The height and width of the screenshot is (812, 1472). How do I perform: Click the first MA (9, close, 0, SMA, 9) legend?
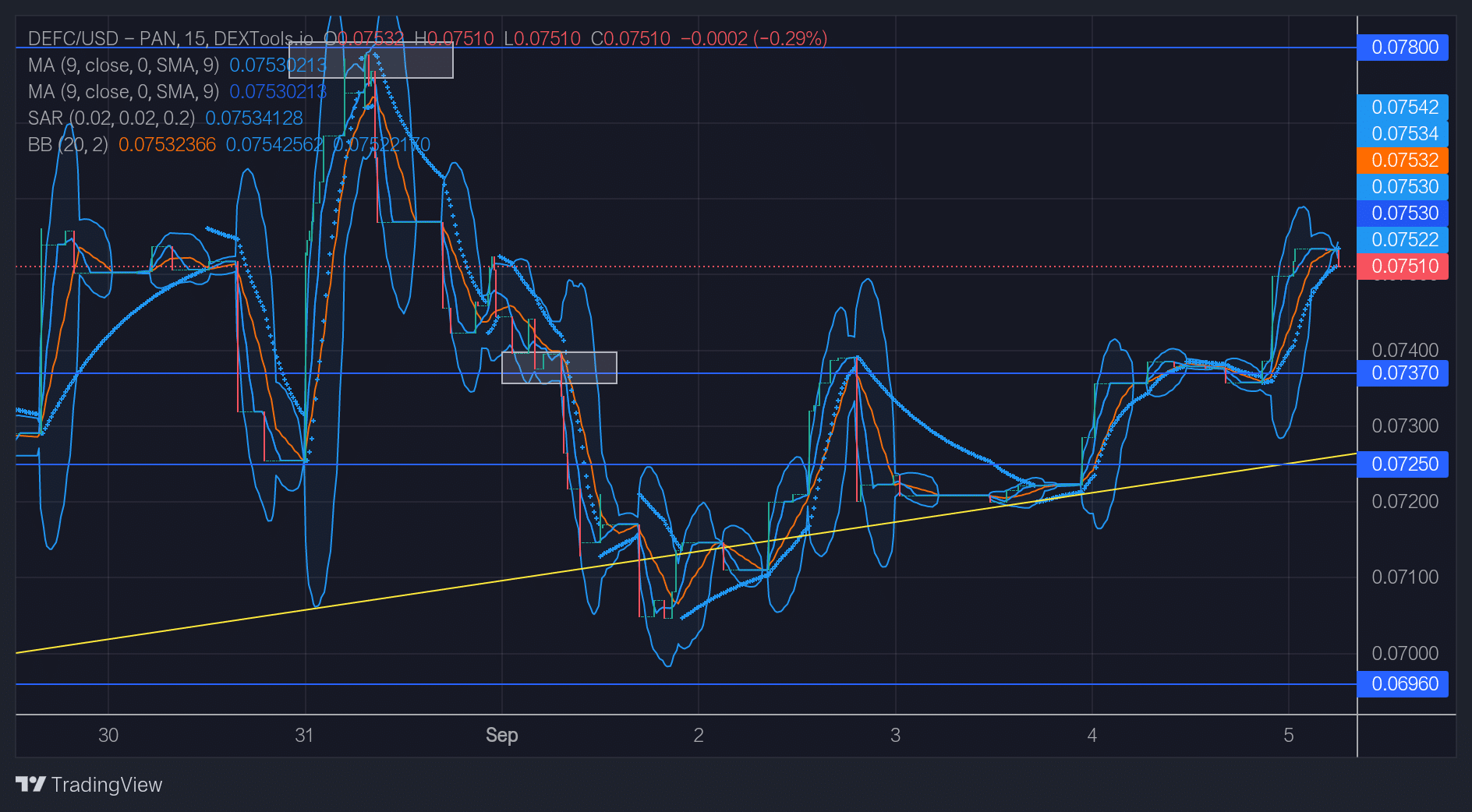click(123, 65)
